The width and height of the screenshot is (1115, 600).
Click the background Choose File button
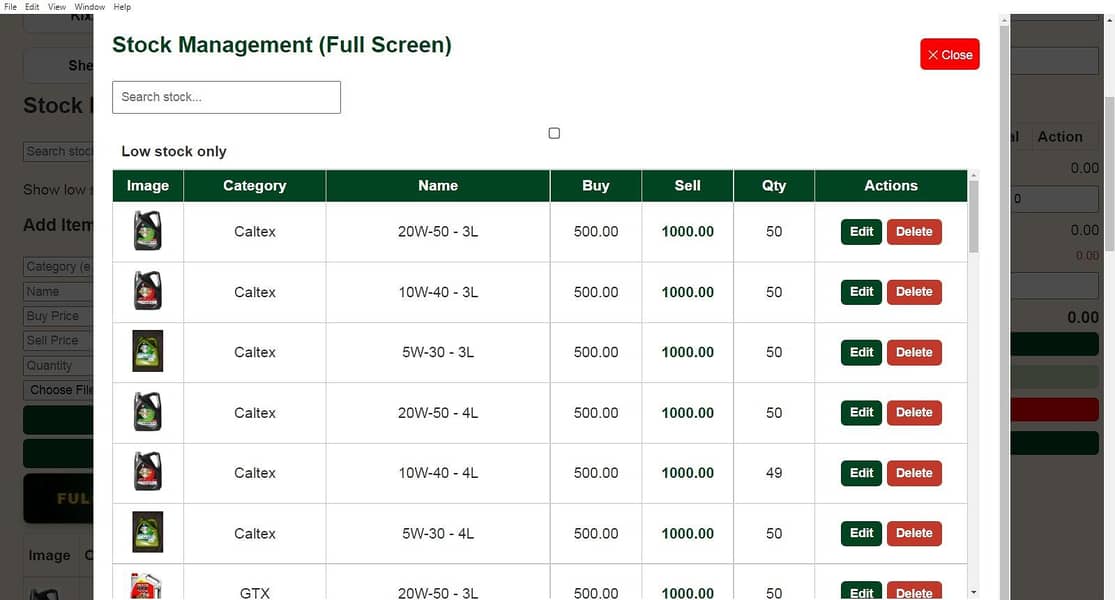(x=58, y=390)
